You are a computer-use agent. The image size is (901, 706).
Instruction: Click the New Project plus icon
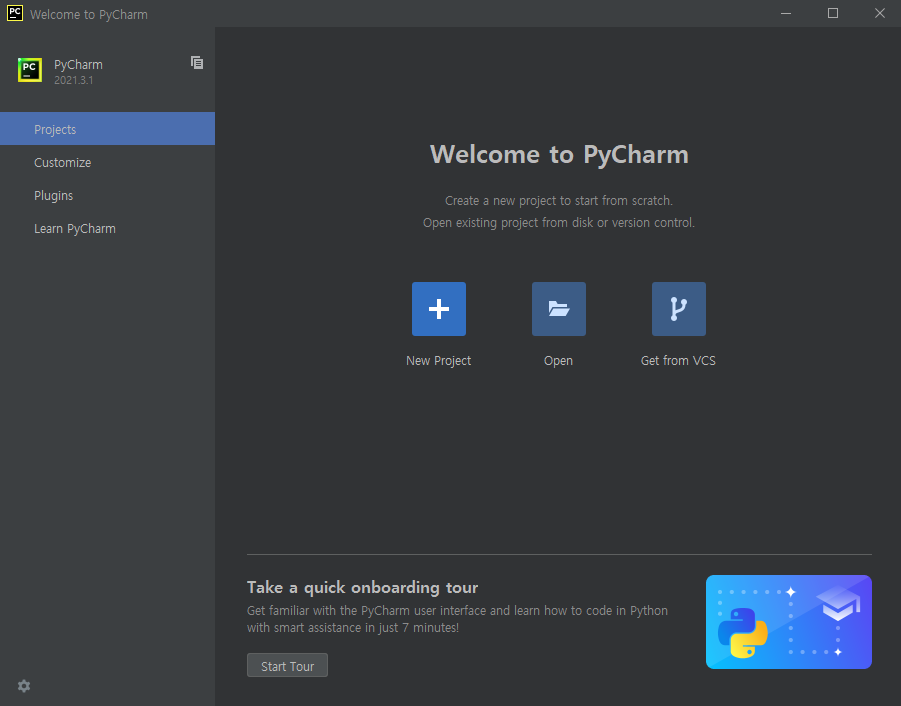click(x=438, y=308)
